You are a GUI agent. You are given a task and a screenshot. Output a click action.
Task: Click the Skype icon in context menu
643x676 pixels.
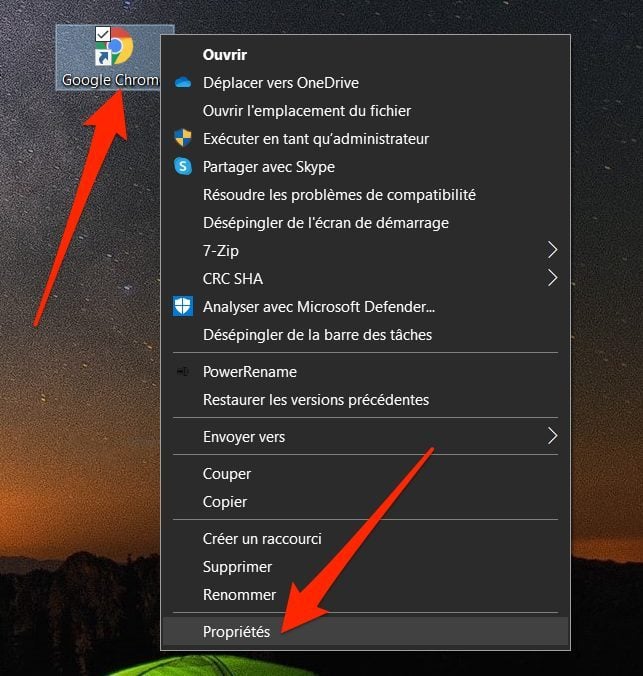click(x=183, y=166)
